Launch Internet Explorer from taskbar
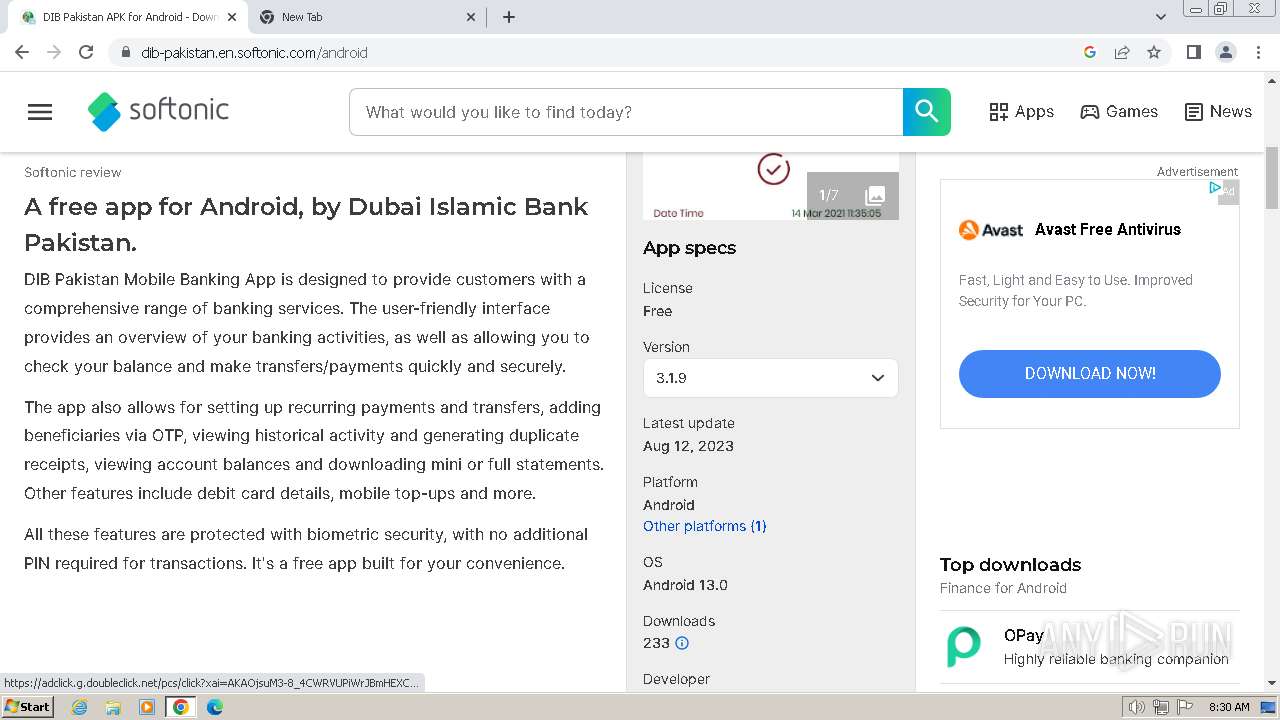1280x720 pixels. point(80,707)
